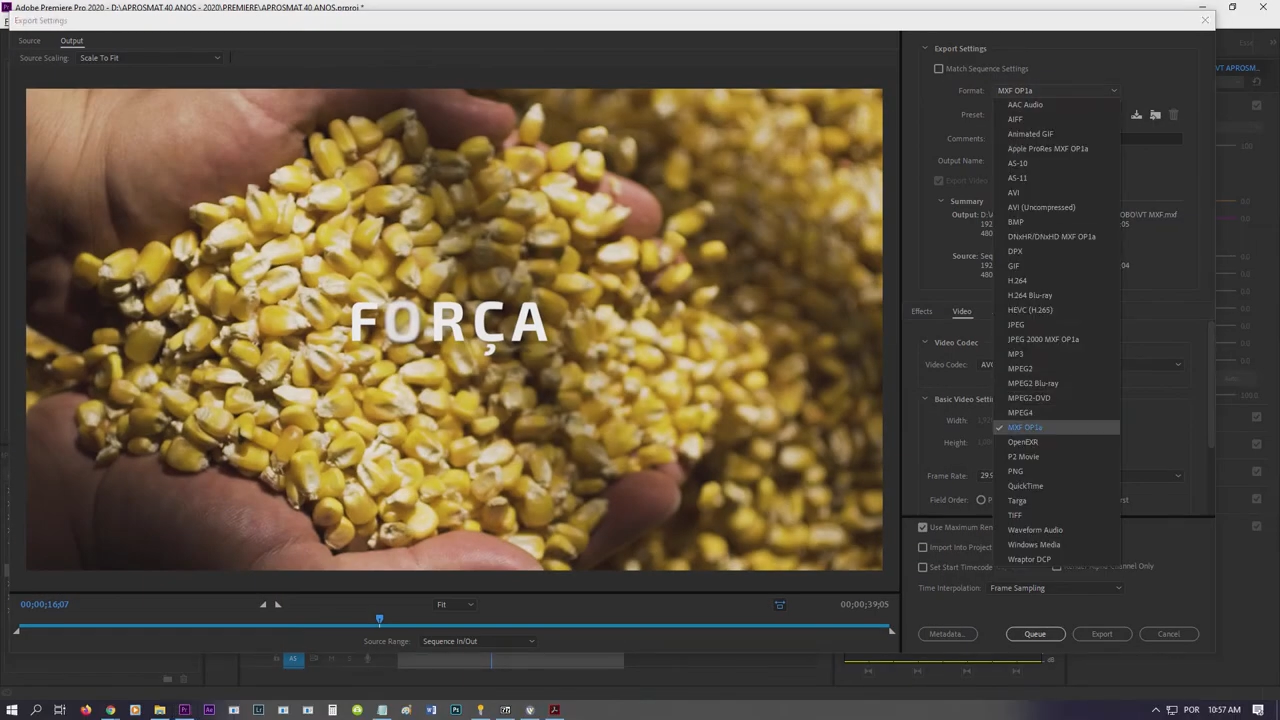This screenshot has width=1280, height=720.
Task: Expand the Source Range dropdown
Action: point(478,641)
